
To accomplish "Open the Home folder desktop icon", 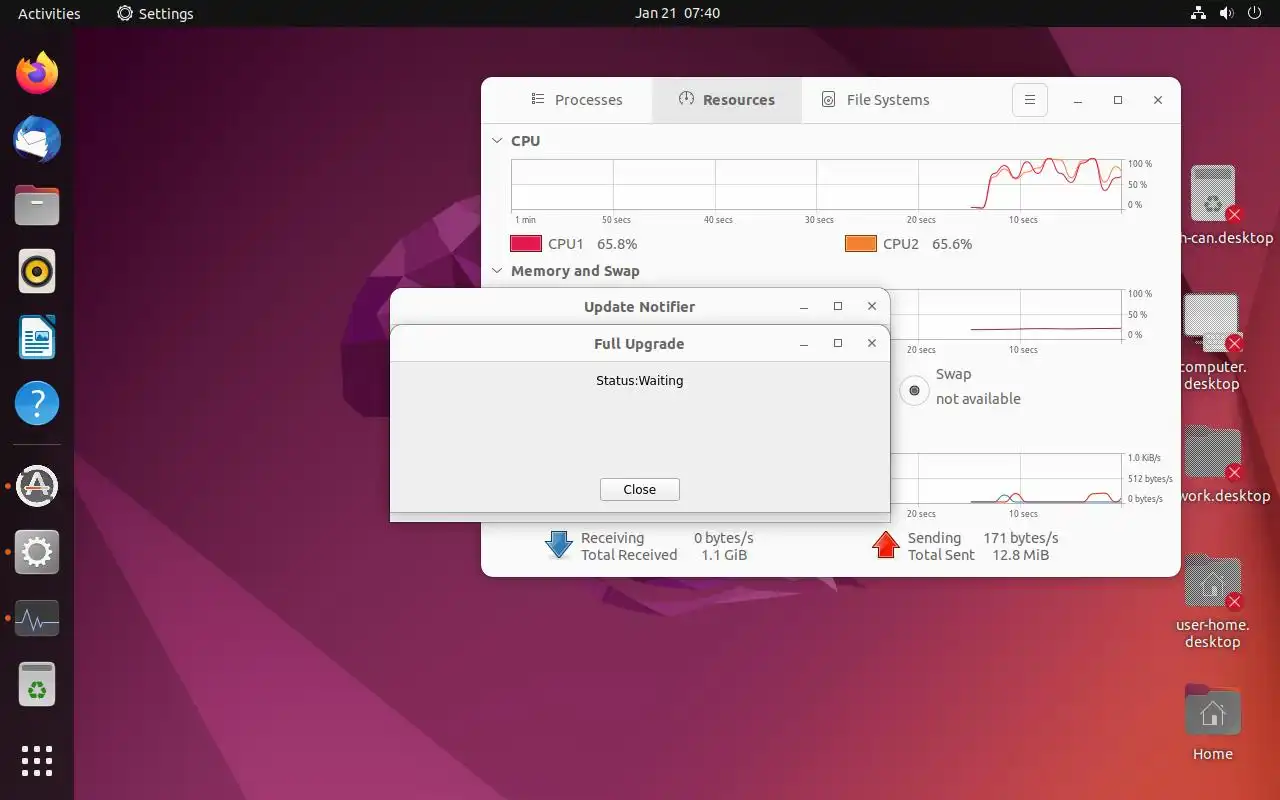I will (1212, 722).
